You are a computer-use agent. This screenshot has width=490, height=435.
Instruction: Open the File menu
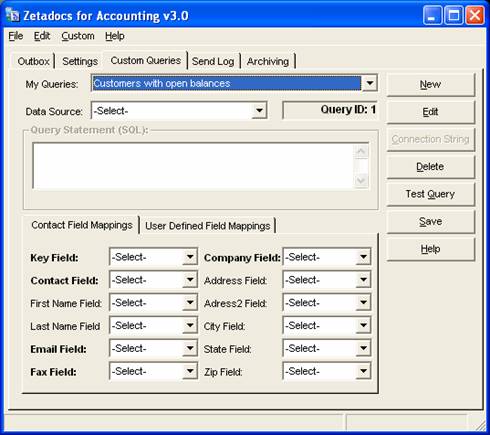pos(16,36)
